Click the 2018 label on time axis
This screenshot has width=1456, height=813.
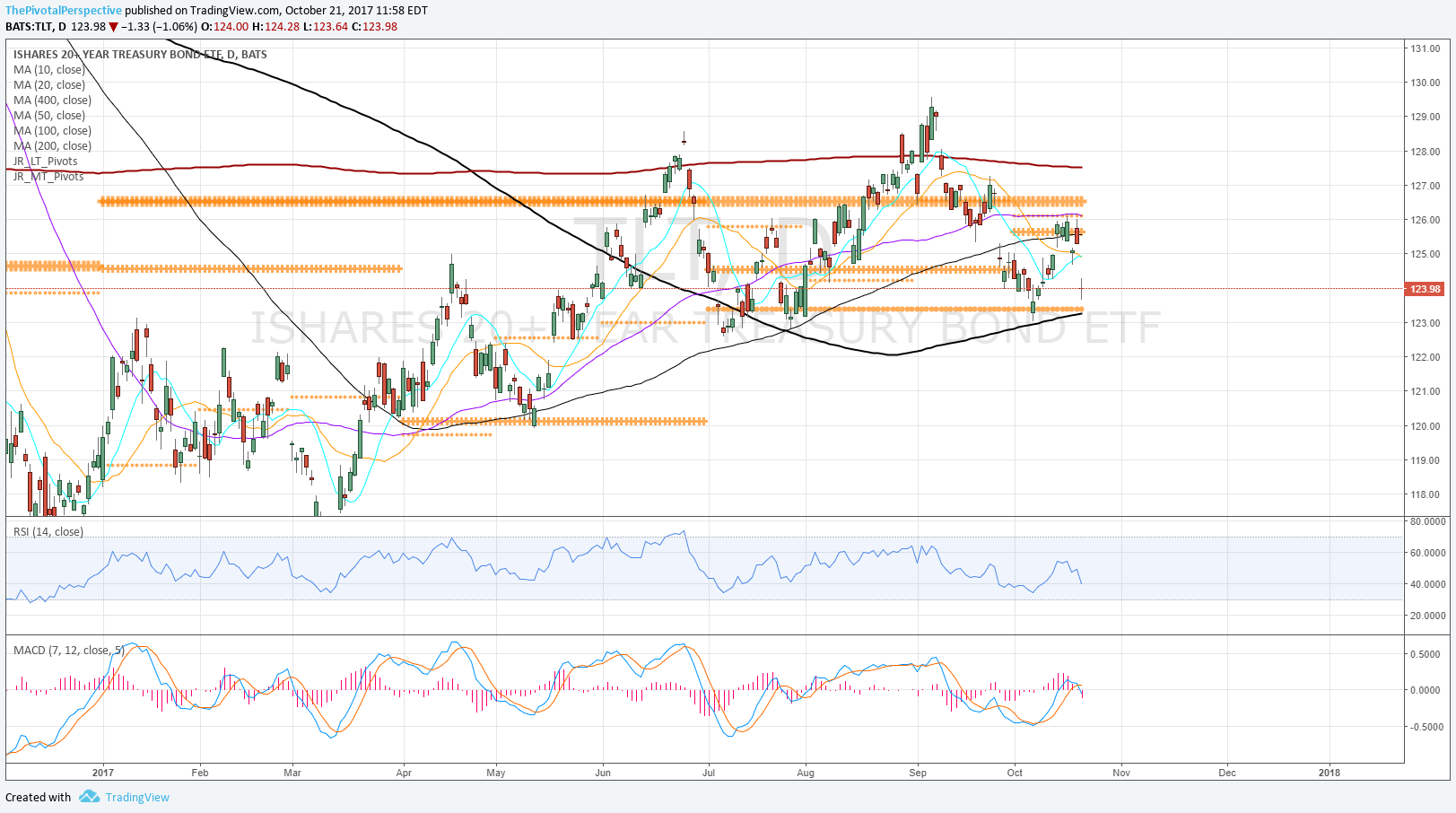(x=1330, y=773)
